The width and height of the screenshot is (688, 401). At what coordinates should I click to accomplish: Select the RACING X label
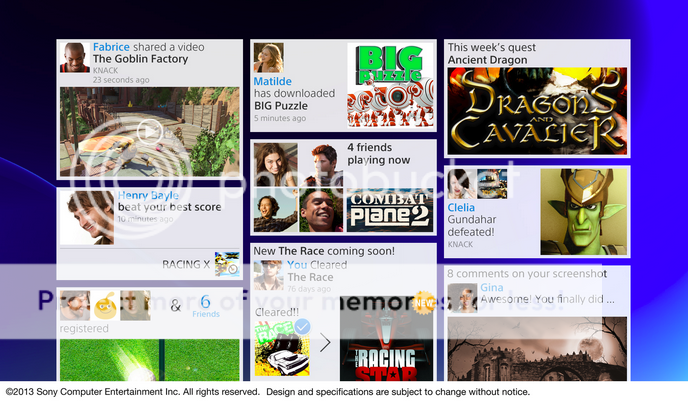186,265
